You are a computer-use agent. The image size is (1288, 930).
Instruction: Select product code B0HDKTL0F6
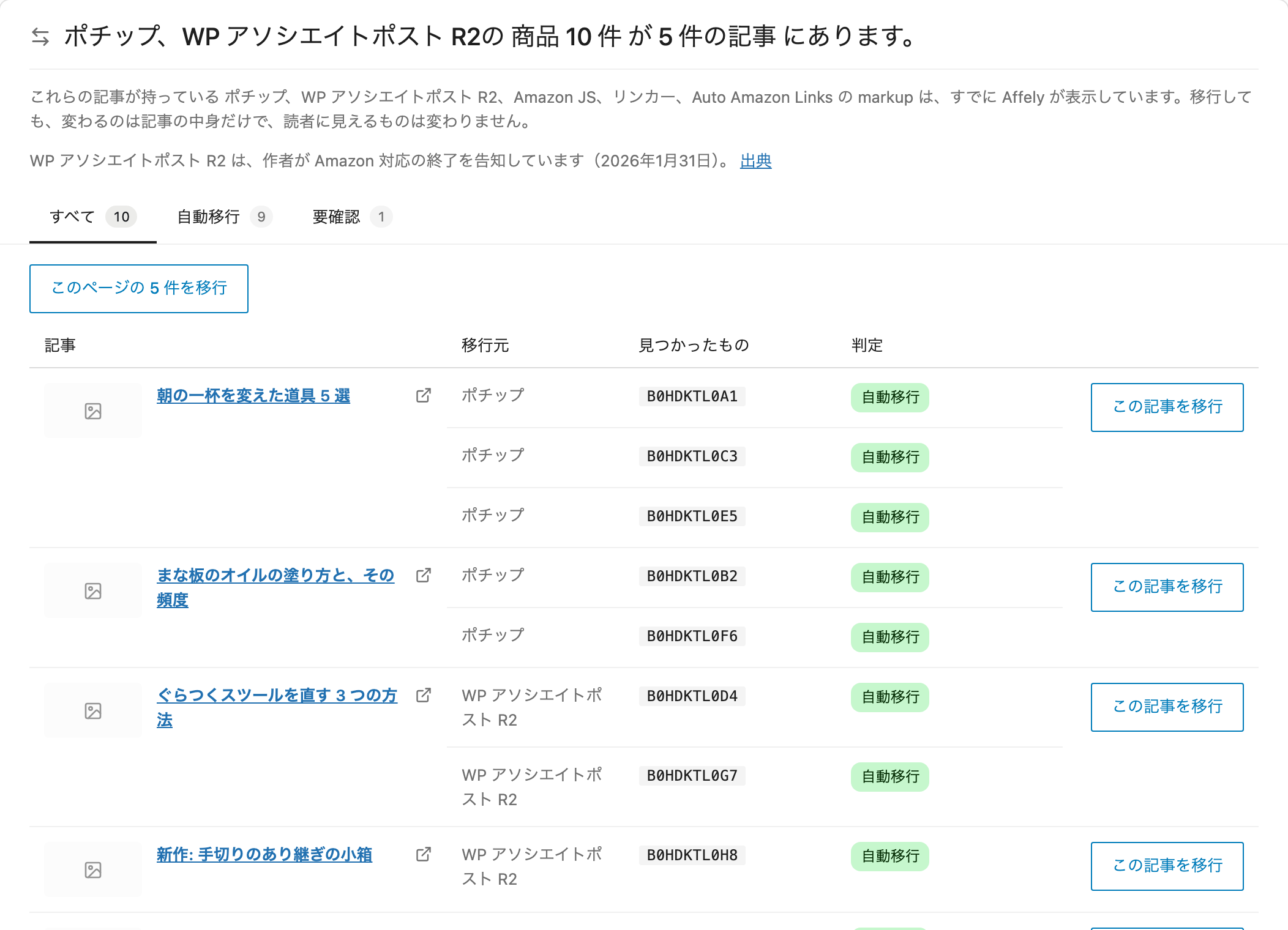tap(692, 636)
